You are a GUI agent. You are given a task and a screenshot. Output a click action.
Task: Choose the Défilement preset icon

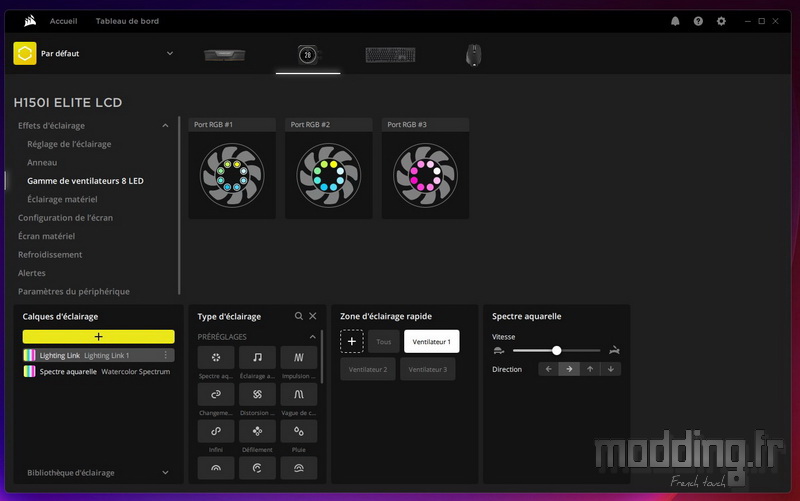click(257, 431)
